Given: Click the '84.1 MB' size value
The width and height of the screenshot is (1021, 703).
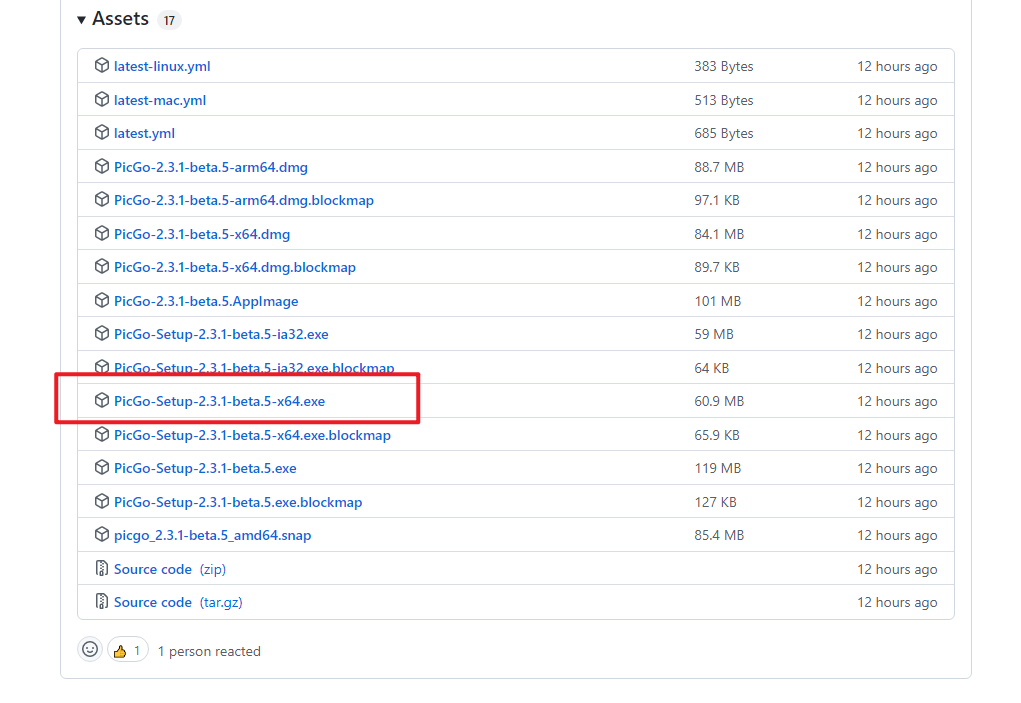Looking at the screenshot, I should pyautogui.click(x=719, y=234).
